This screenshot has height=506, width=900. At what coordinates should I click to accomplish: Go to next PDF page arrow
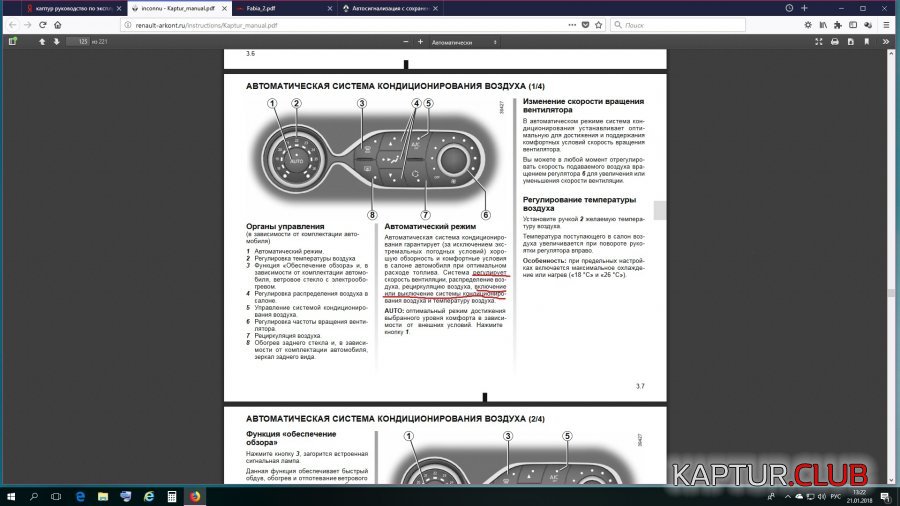[x=56, y=41]
